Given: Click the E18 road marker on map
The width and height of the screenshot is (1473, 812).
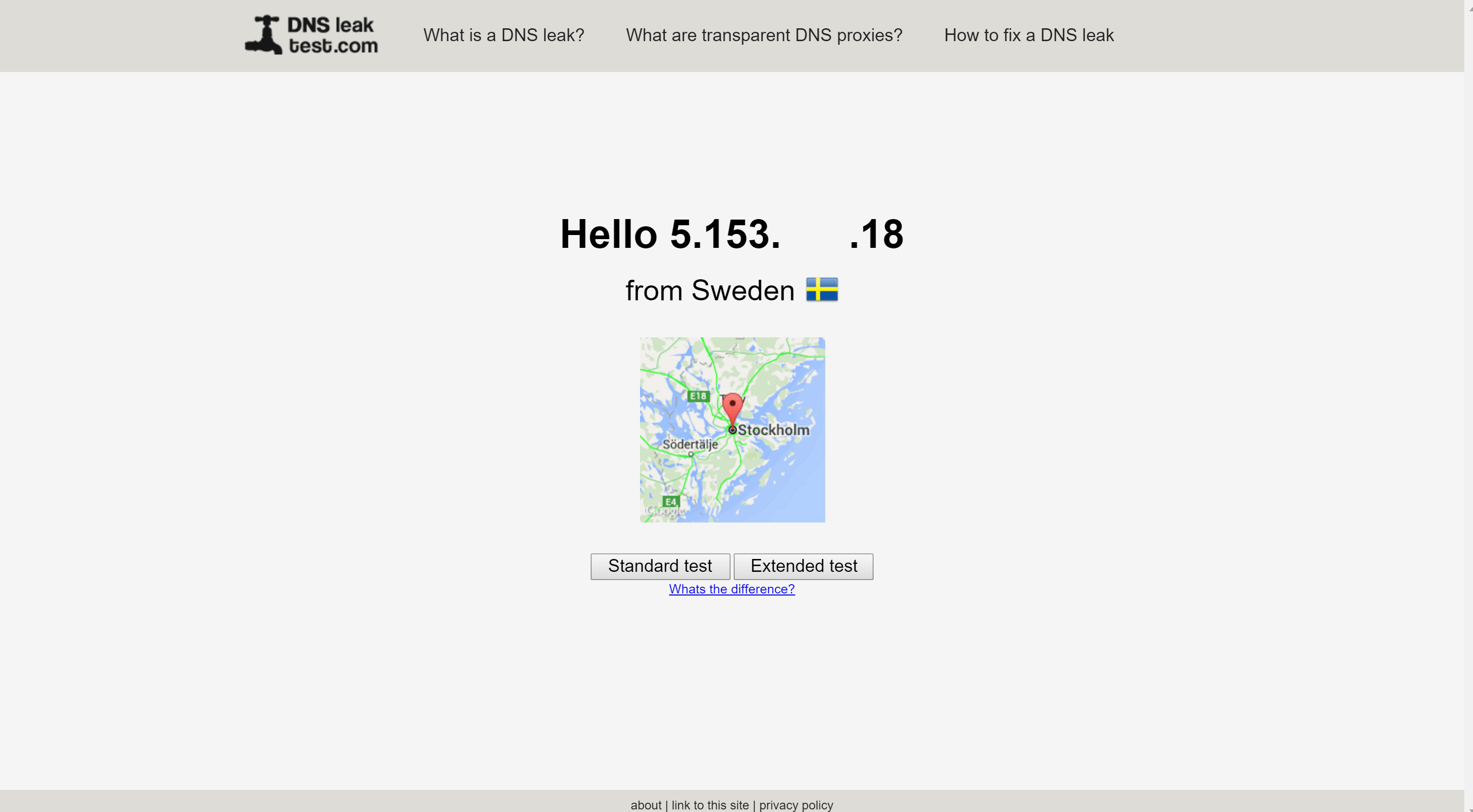Looking at the screenshot, I should pyautogui.click(x=698, y=395).
